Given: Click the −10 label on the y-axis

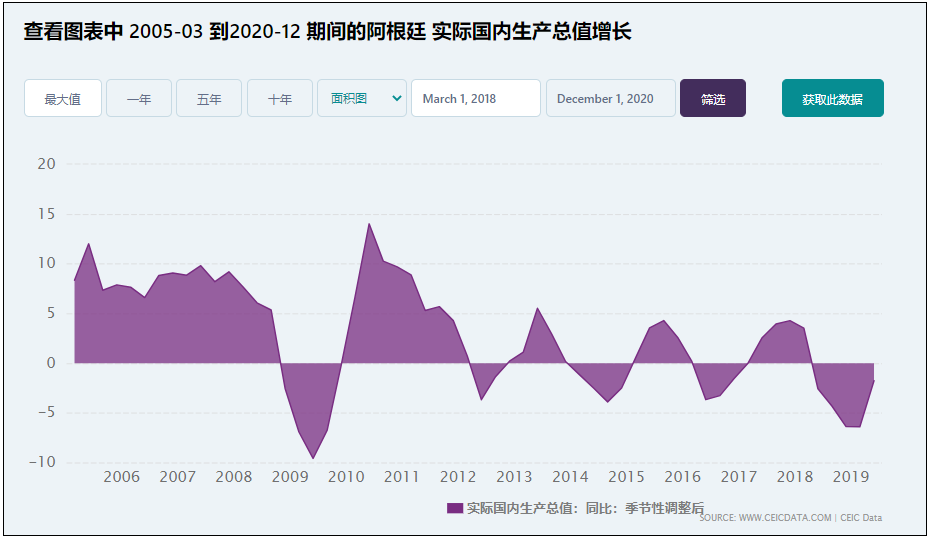Looking at the screenshot, I should pos(42,462).
